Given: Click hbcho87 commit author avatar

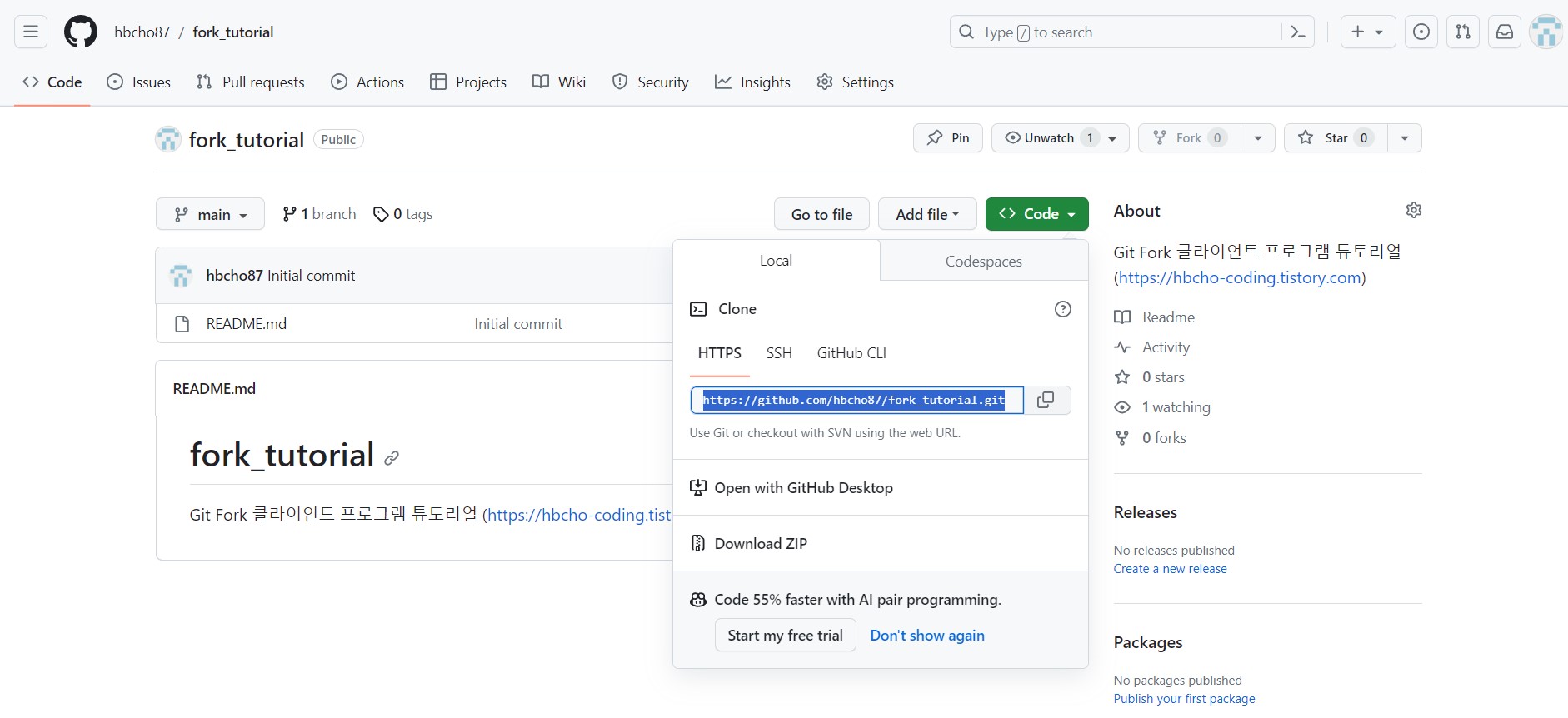Looking at the screenshot, I should point(181,276).
